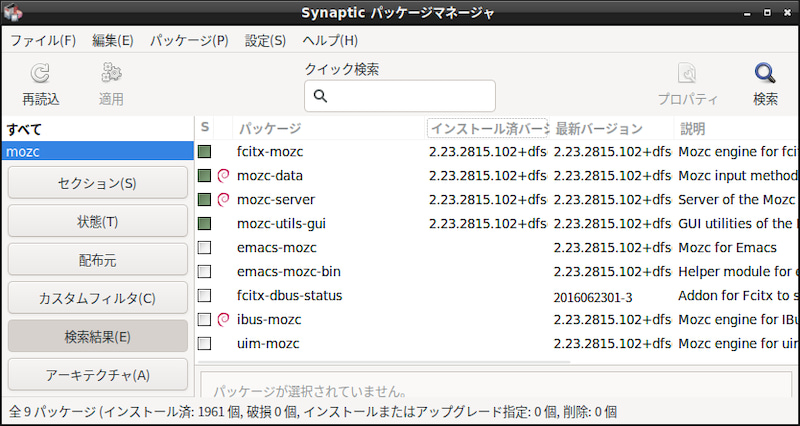
Task: Click the 適用 apply gears icon
Action: [111, 73]
